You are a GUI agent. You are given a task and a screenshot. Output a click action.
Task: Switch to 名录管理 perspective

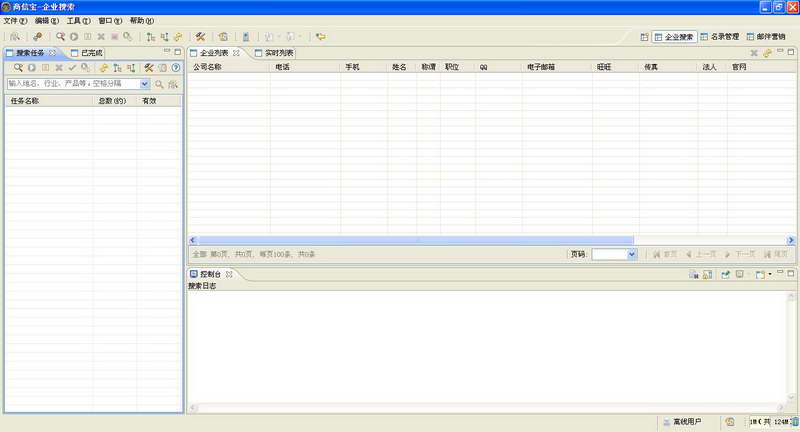(x=720, y=37)
